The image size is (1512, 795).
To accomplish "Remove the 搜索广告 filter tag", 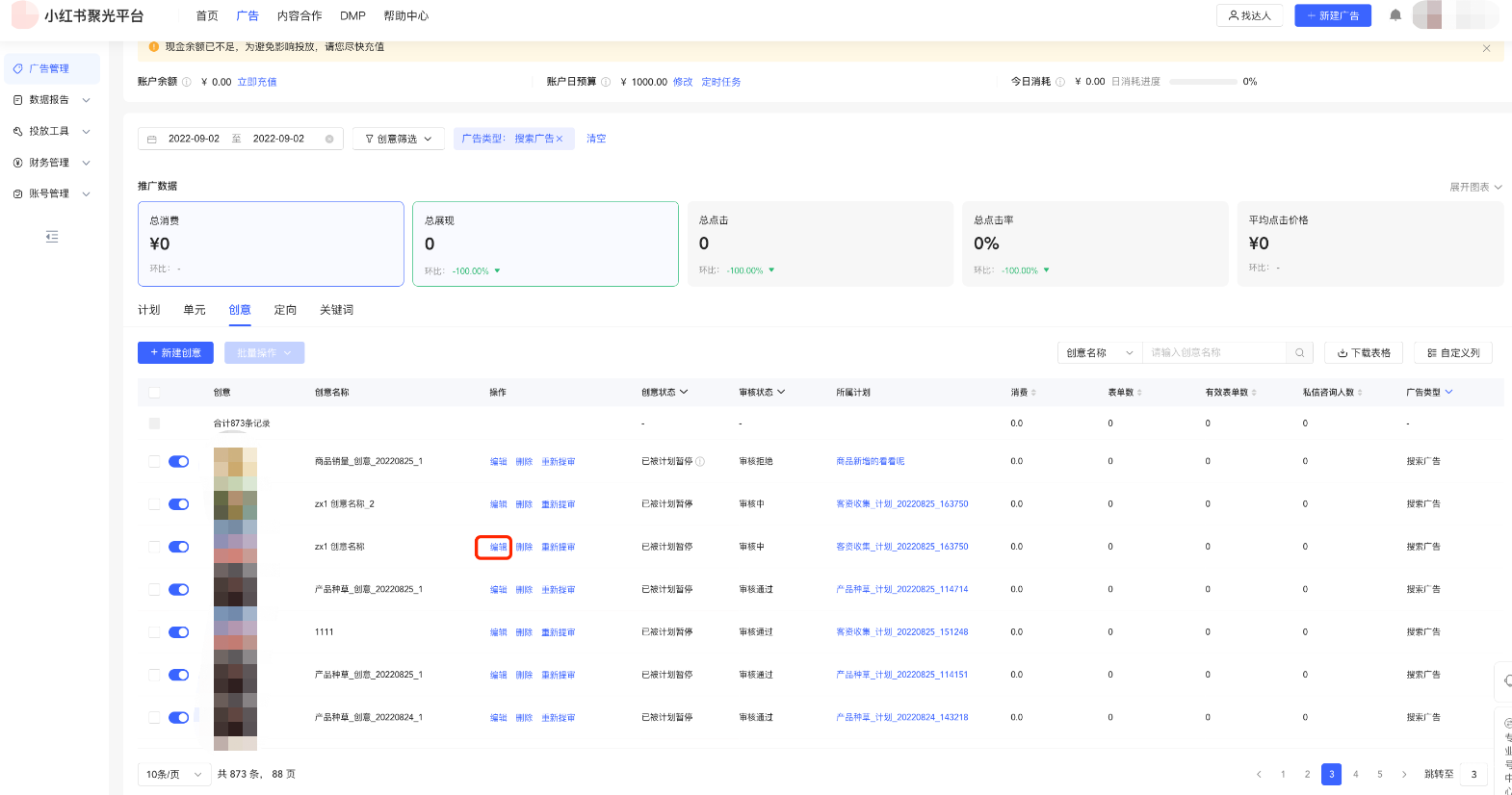I will (560, 139).
